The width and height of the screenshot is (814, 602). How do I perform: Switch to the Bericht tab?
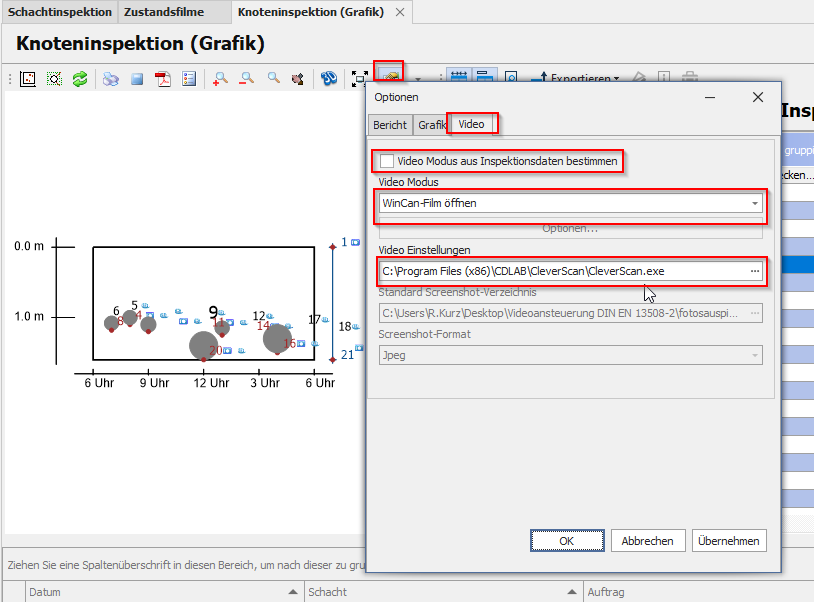pos(389,125)
